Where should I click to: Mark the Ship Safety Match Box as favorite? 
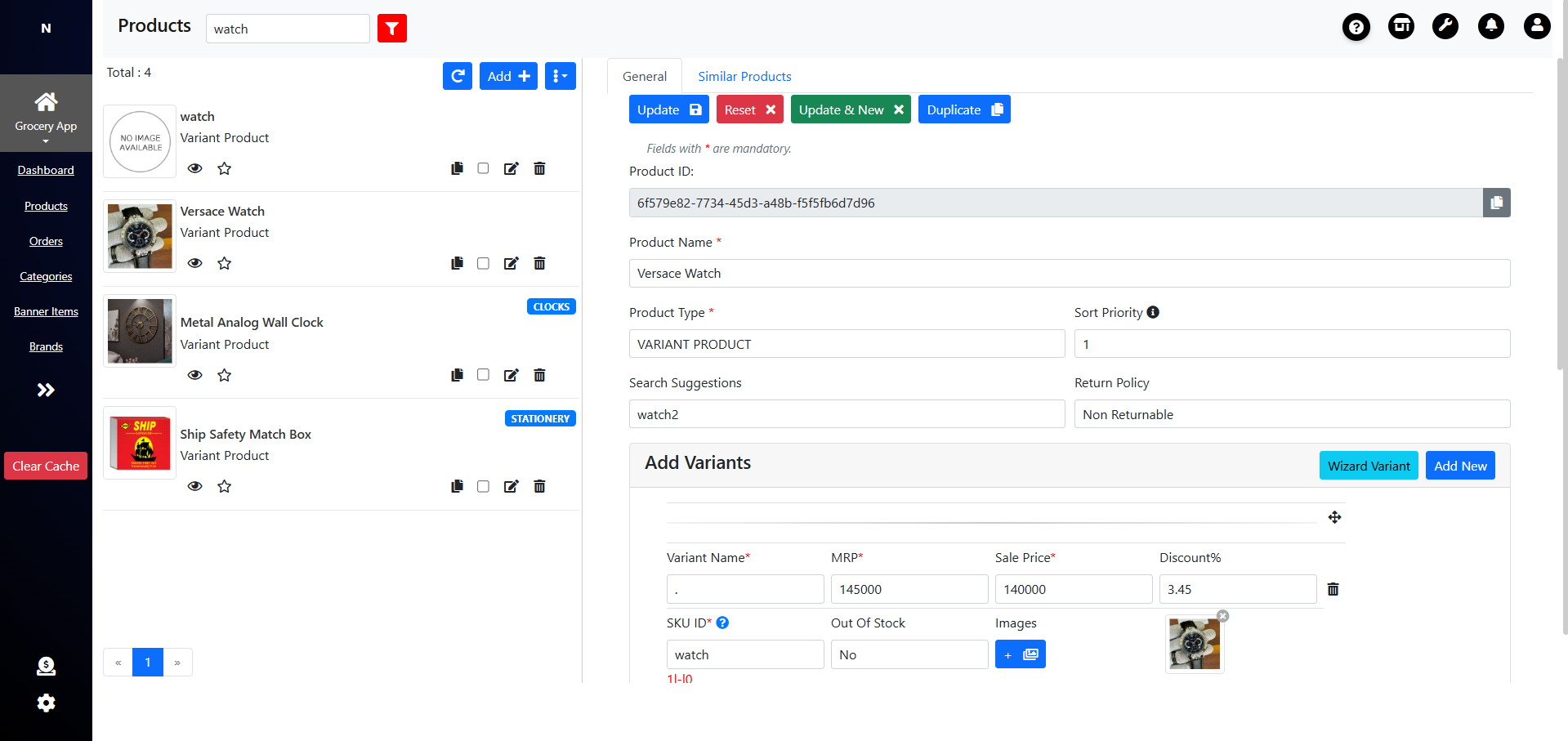224,486
